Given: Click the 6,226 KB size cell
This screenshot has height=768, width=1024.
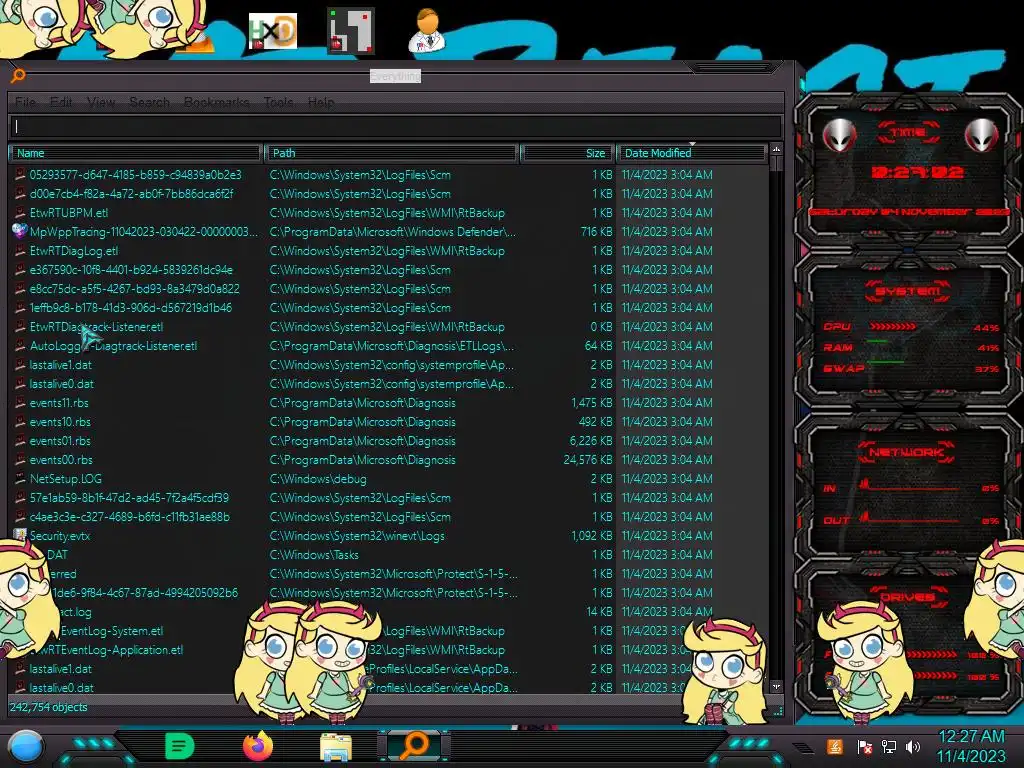Looking at the screenshot, I should (591, 441).
